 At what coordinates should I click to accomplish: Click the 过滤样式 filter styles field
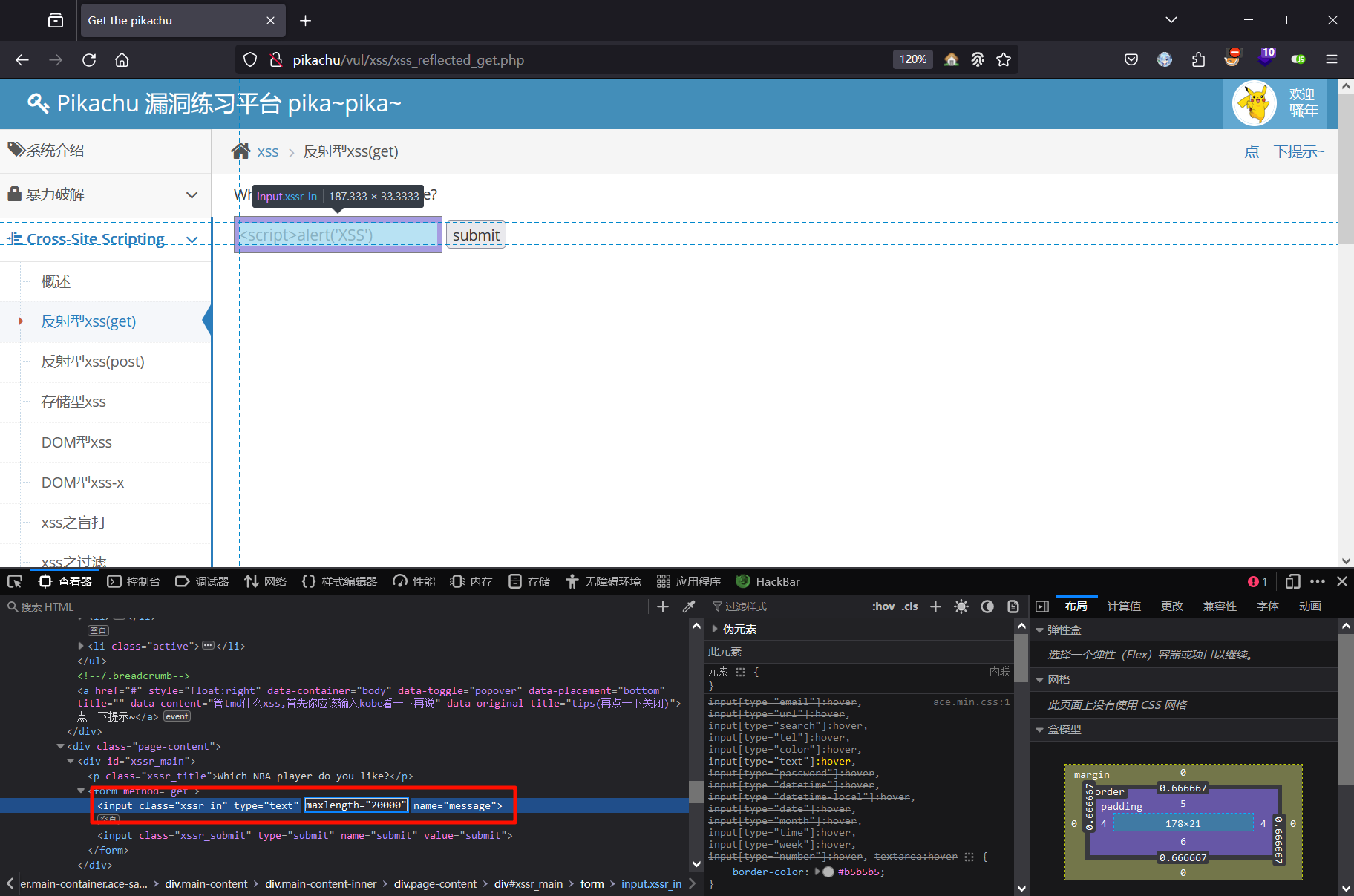click(x=787, y=606)
